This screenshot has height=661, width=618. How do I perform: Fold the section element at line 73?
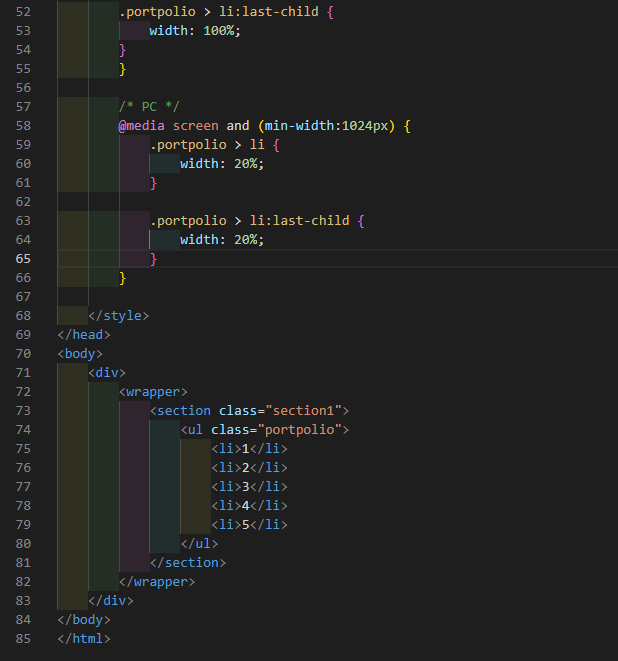tap(46, 411)
